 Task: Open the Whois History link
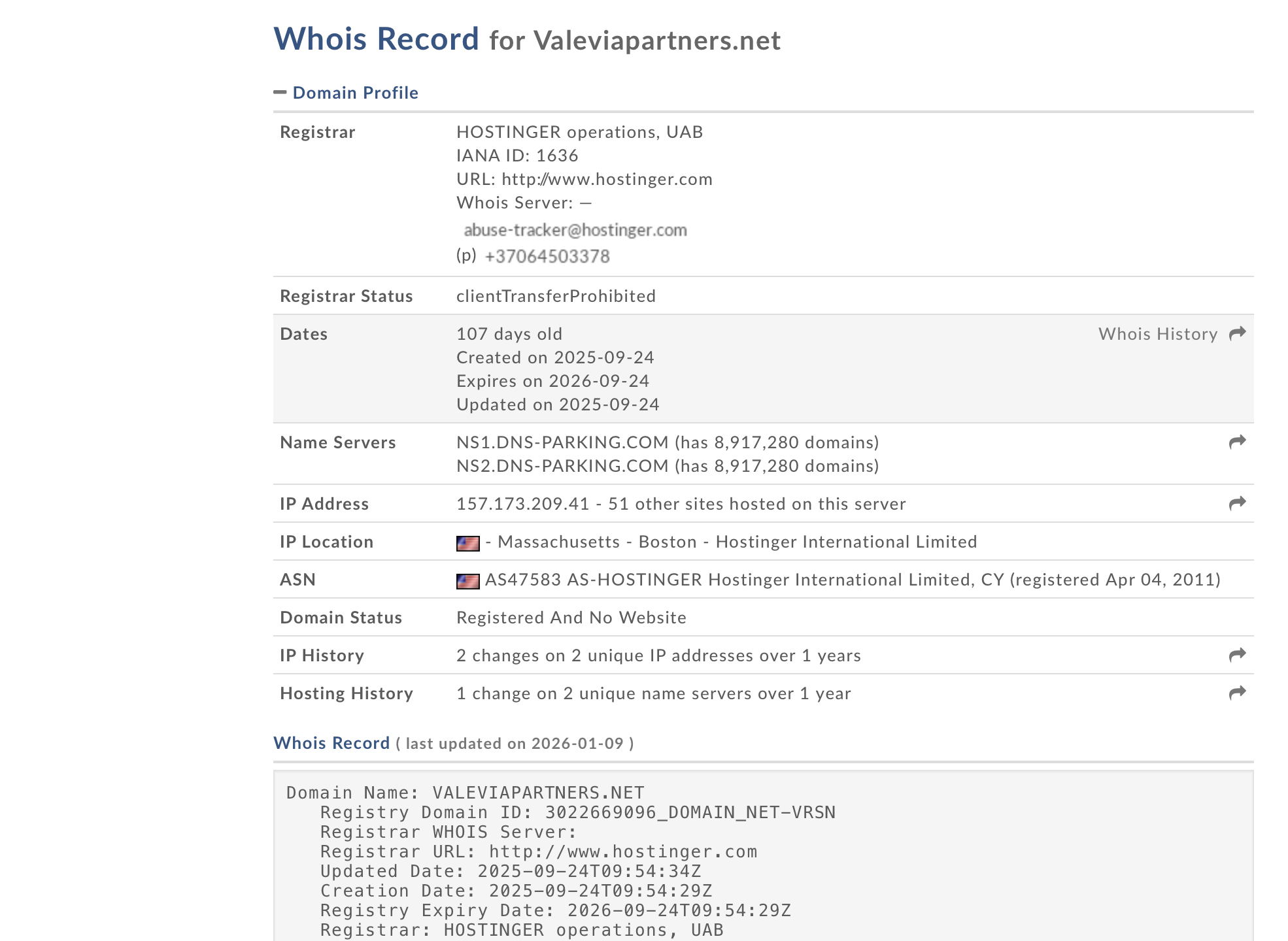coord(1157,334)
